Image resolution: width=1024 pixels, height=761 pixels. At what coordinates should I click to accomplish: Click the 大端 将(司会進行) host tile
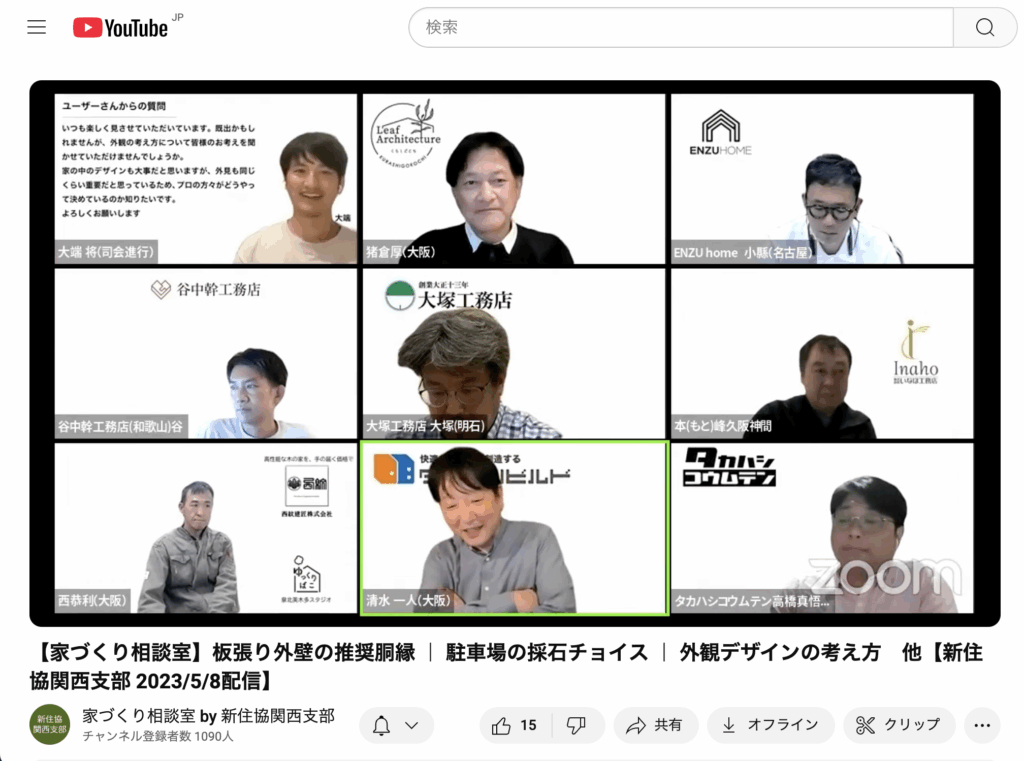[x=205, y=179]
